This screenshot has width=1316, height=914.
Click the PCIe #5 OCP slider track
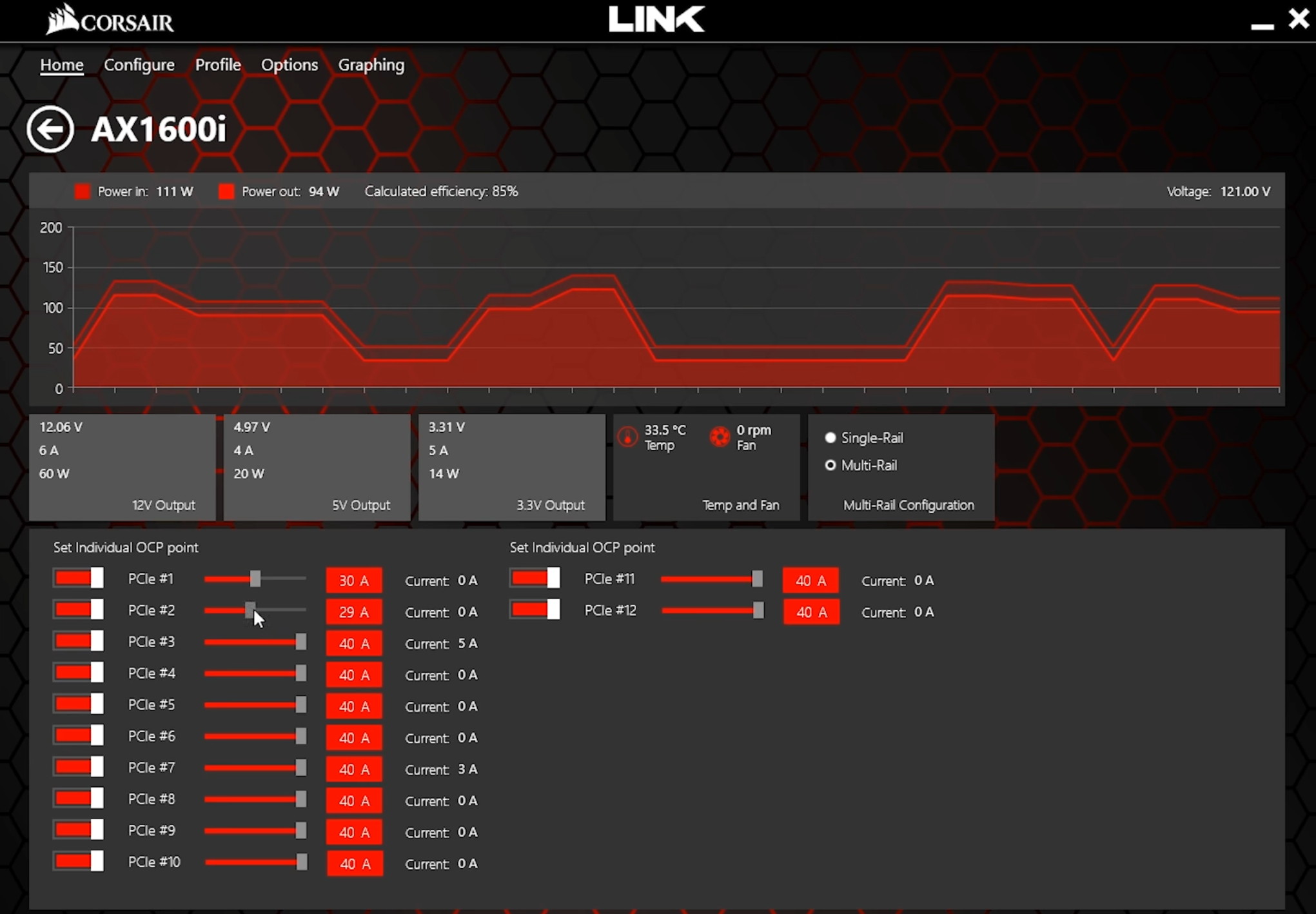(x=255, y=705)
